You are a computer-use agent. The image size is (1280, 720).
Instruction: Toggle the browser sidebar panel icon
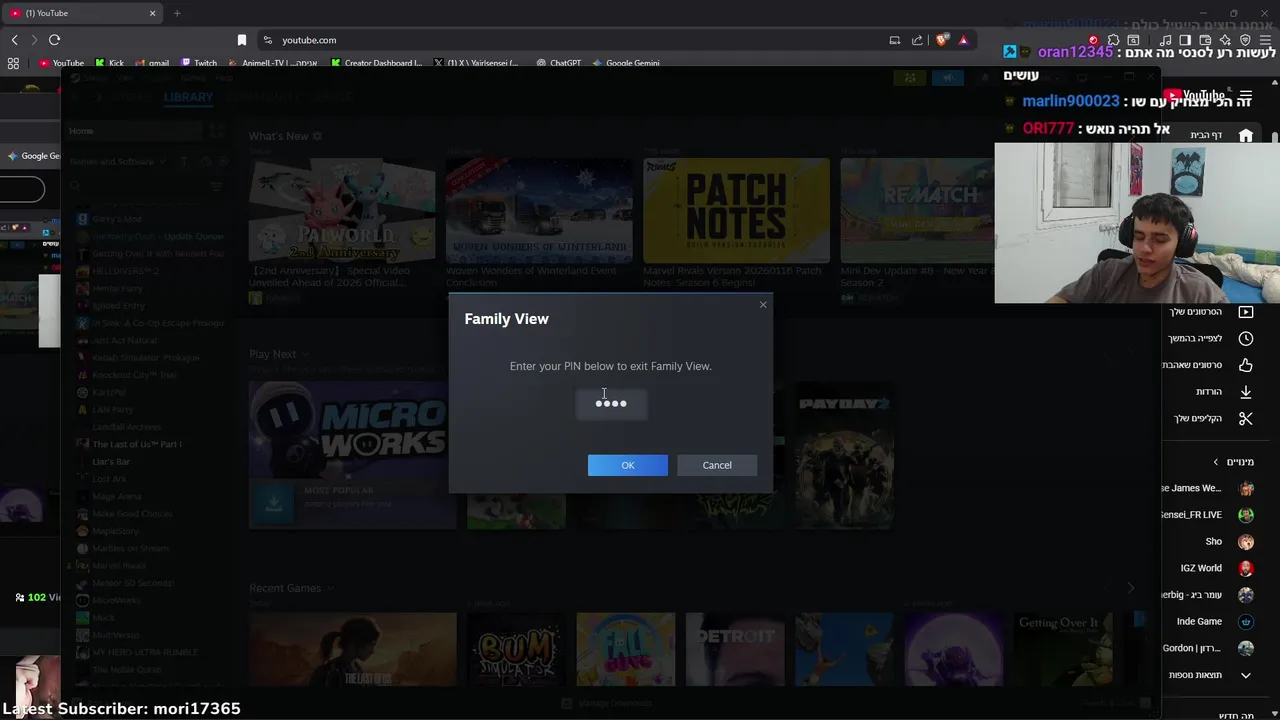point(1184,40)
